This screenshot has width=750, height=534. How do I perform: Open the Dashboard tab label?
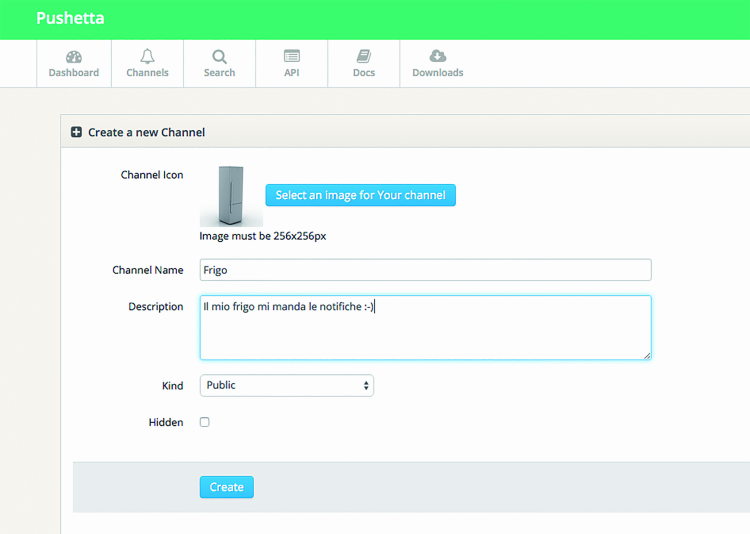74,73
